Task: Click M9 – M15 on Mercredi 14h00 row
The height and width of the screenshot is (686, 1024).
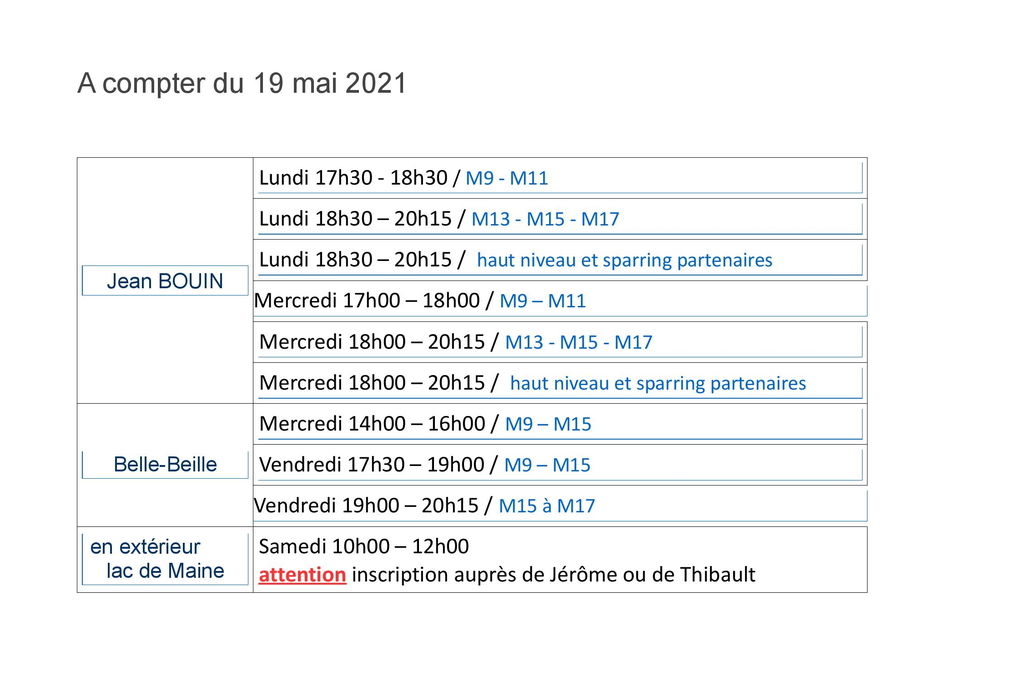Action: (x=548, y=424)
